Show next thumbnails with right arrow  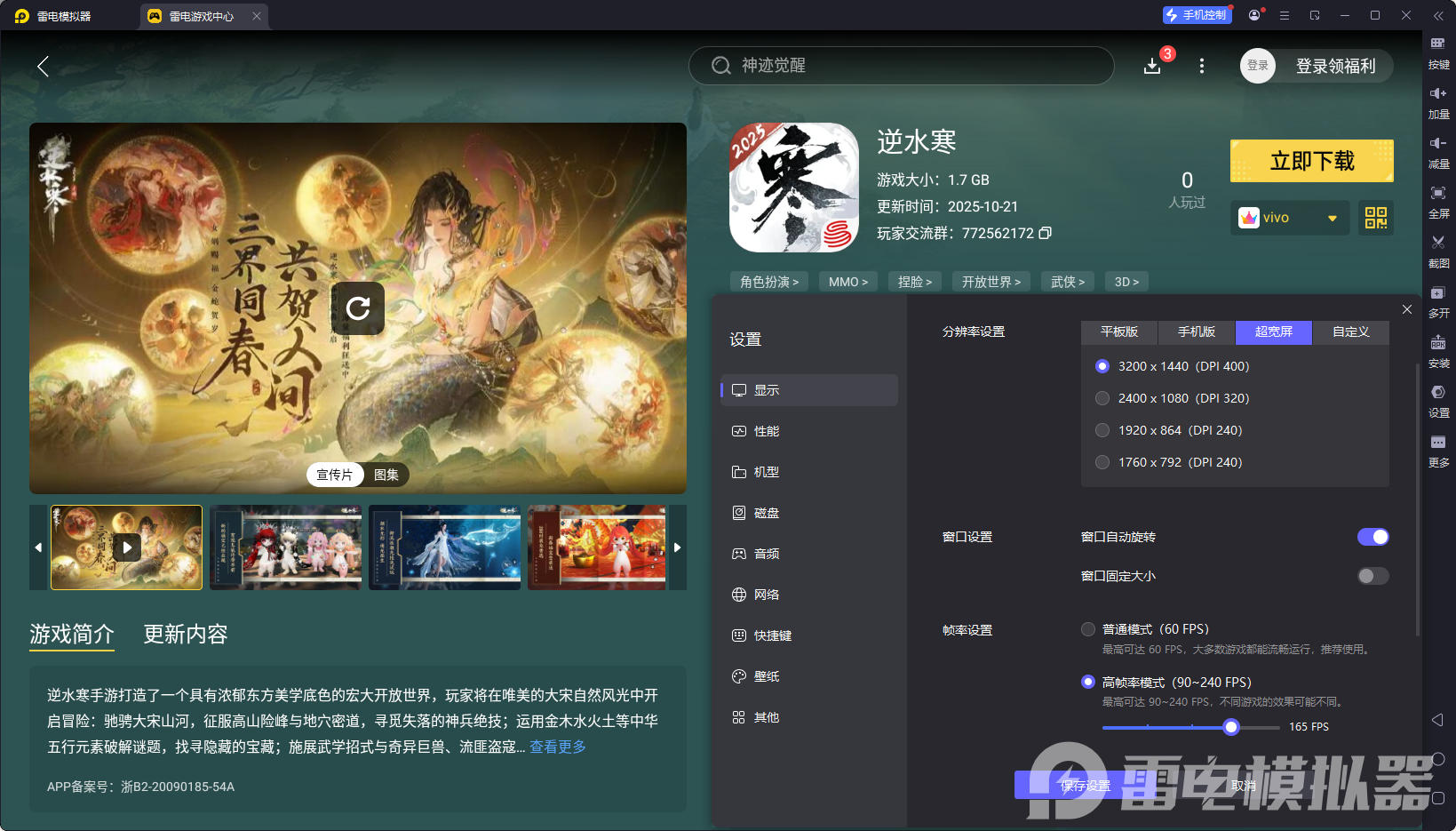(678, 547)
